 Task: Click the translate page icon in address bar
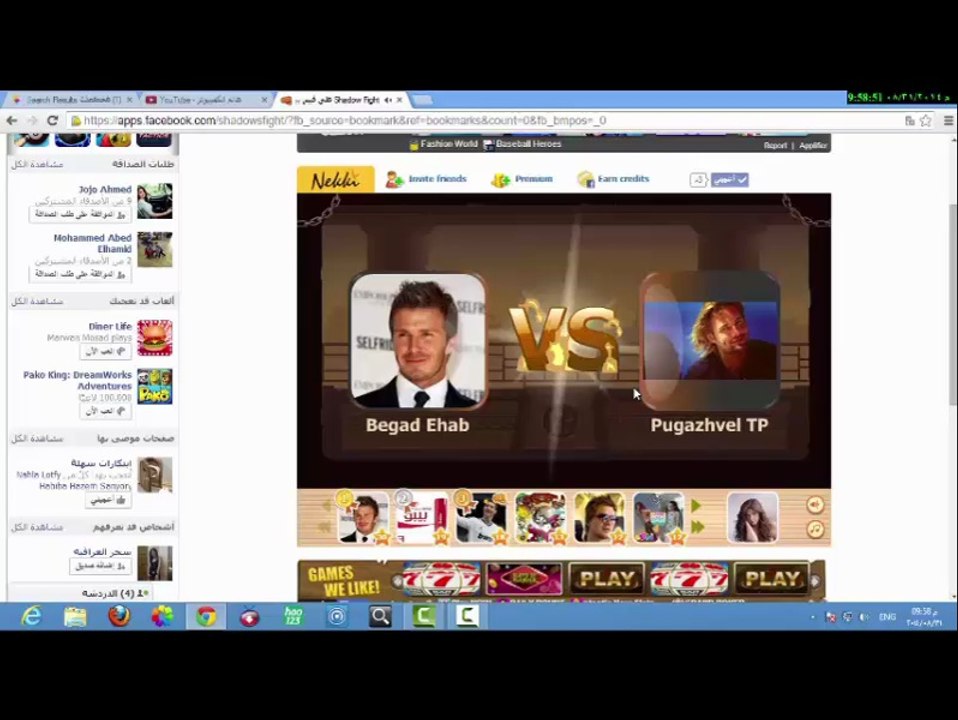click(910, 120)
